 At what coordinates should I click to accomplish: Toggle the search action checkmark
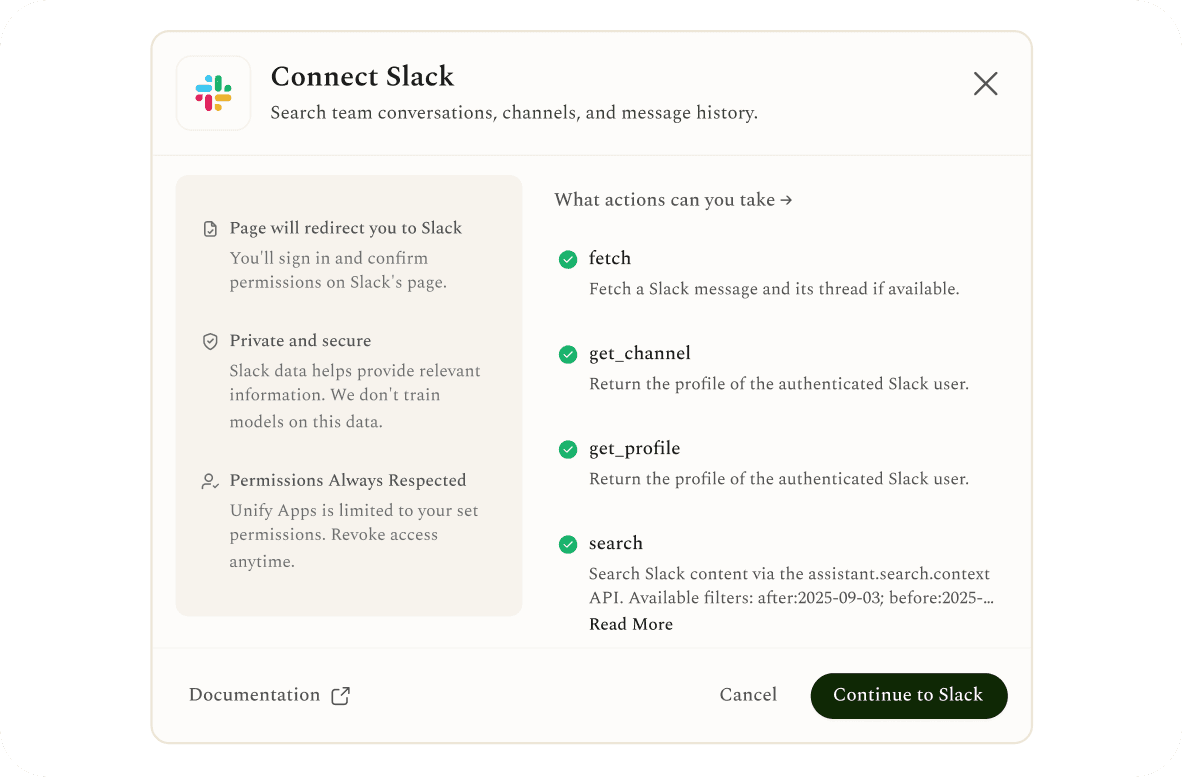(x=568, y=544)
